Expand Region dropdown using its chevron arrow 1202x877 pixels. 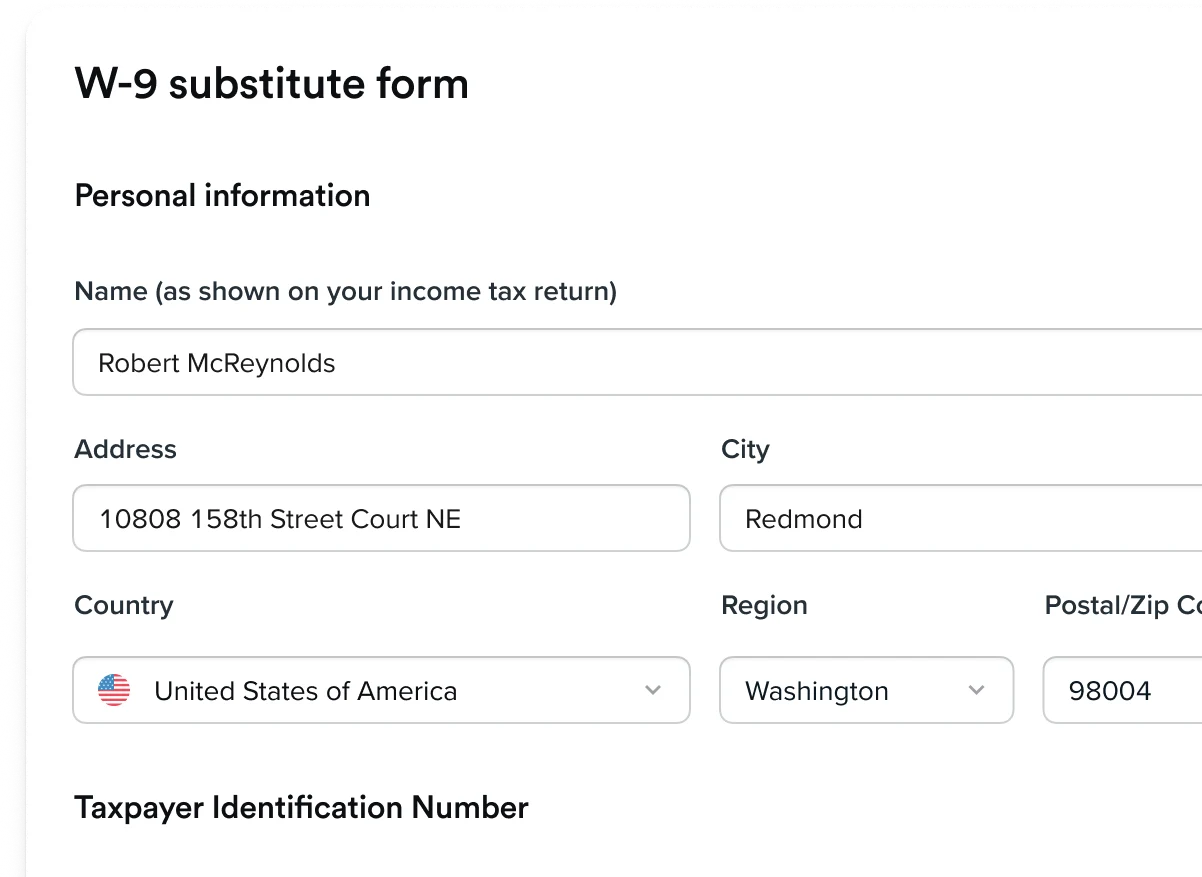point(977,690)
